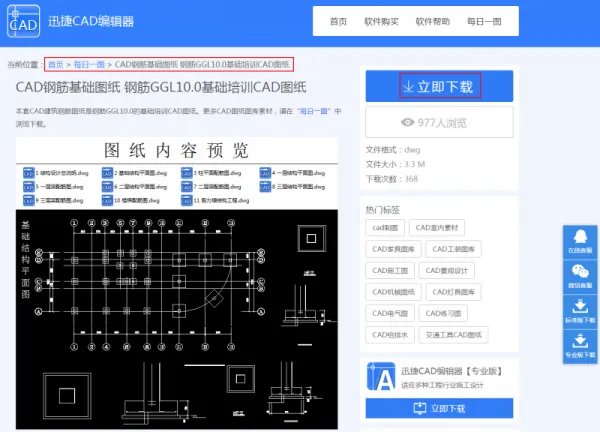This screenshot has width=600, height=432.
Task: Select the CAD施工图 hot tag
Action: 390,271
